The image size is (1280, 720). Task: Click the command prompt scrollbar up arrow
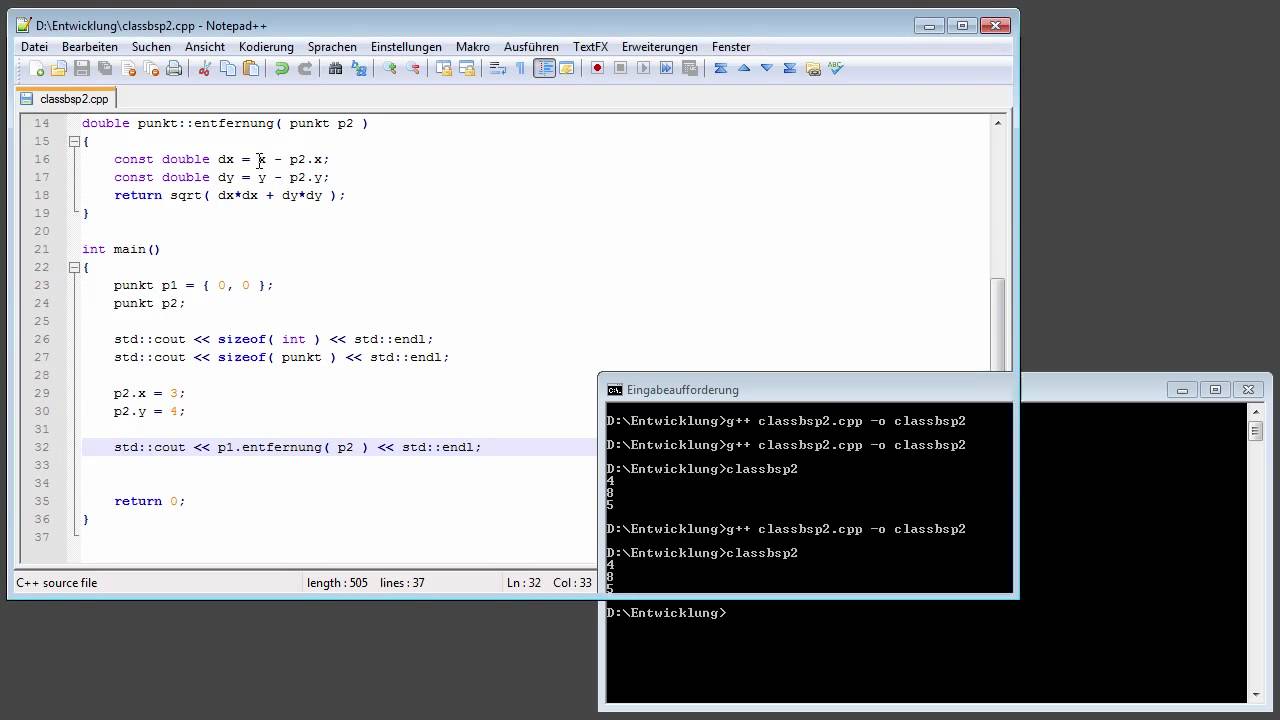tap(1256, 410)
